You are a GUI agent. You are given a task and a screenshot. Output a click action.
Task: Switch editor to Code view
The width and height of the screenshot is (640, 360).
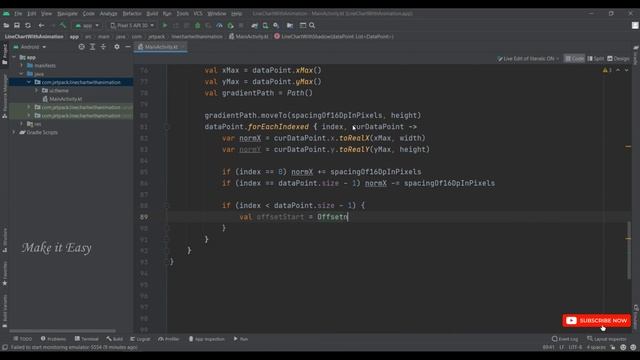(574, 59)
